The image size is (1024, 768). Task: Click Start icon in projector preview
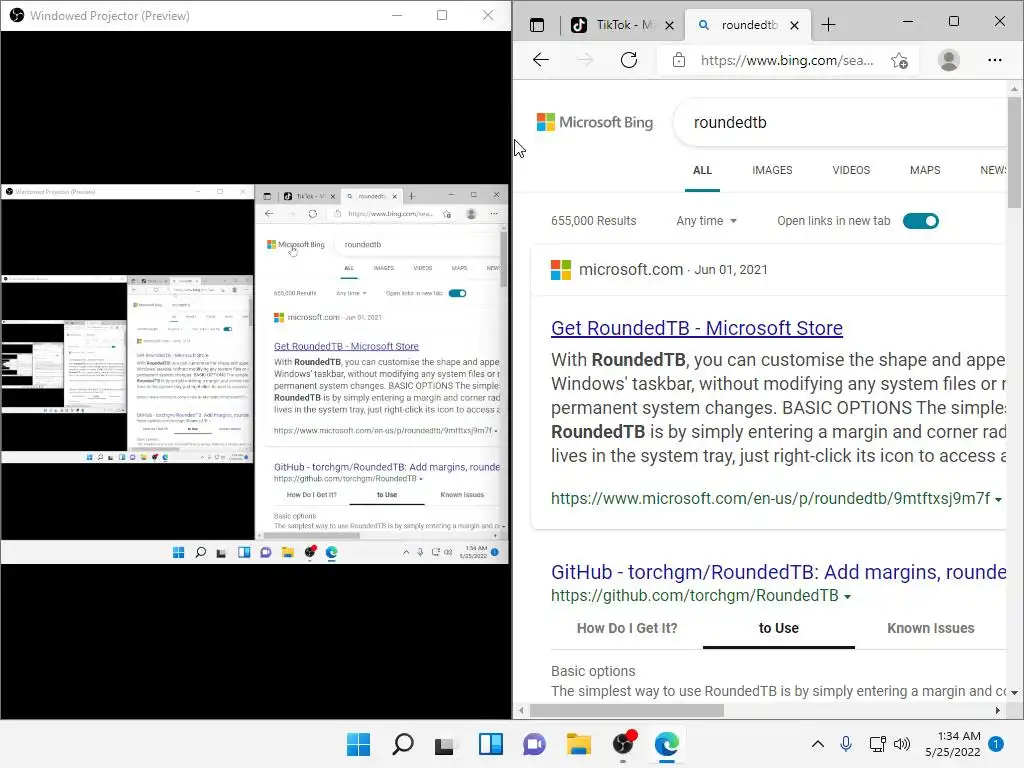click(178, 552)
